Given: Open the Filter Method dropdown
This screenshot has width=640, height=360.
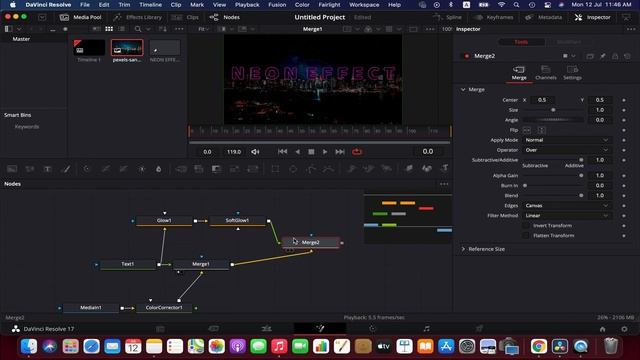Looking at the screenshot, I should [567, 216].
